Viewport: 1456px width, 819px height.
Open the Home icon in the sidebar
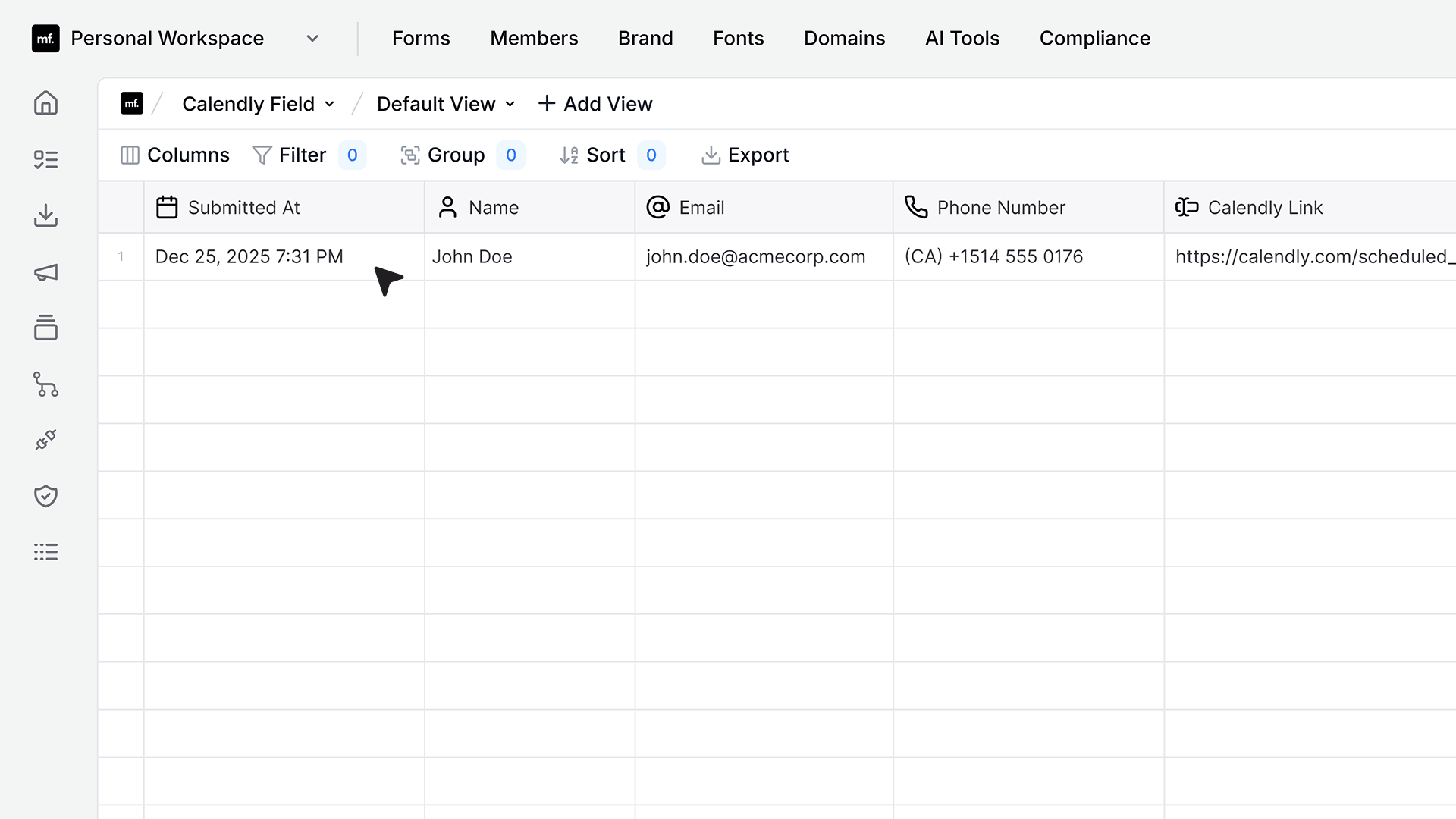45,103
